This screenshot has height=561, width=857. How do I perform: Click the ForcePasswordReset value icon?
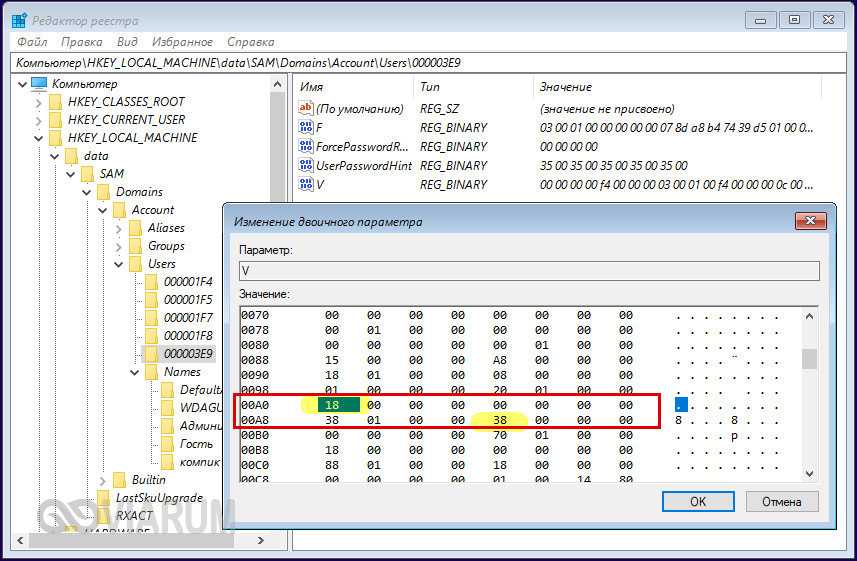click(306, 147)
